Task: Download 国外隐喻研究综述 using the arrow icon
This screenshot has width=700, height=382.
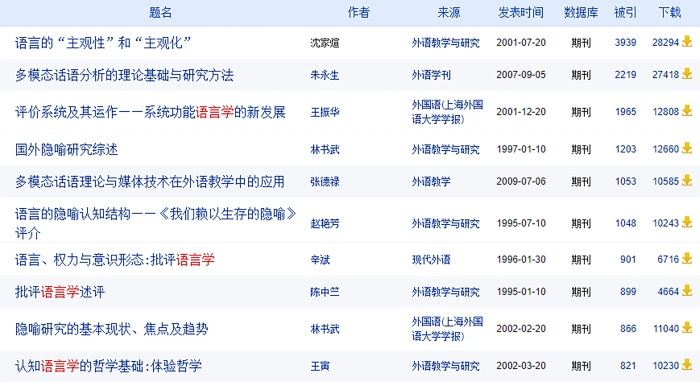Action: tap(687, 148)
